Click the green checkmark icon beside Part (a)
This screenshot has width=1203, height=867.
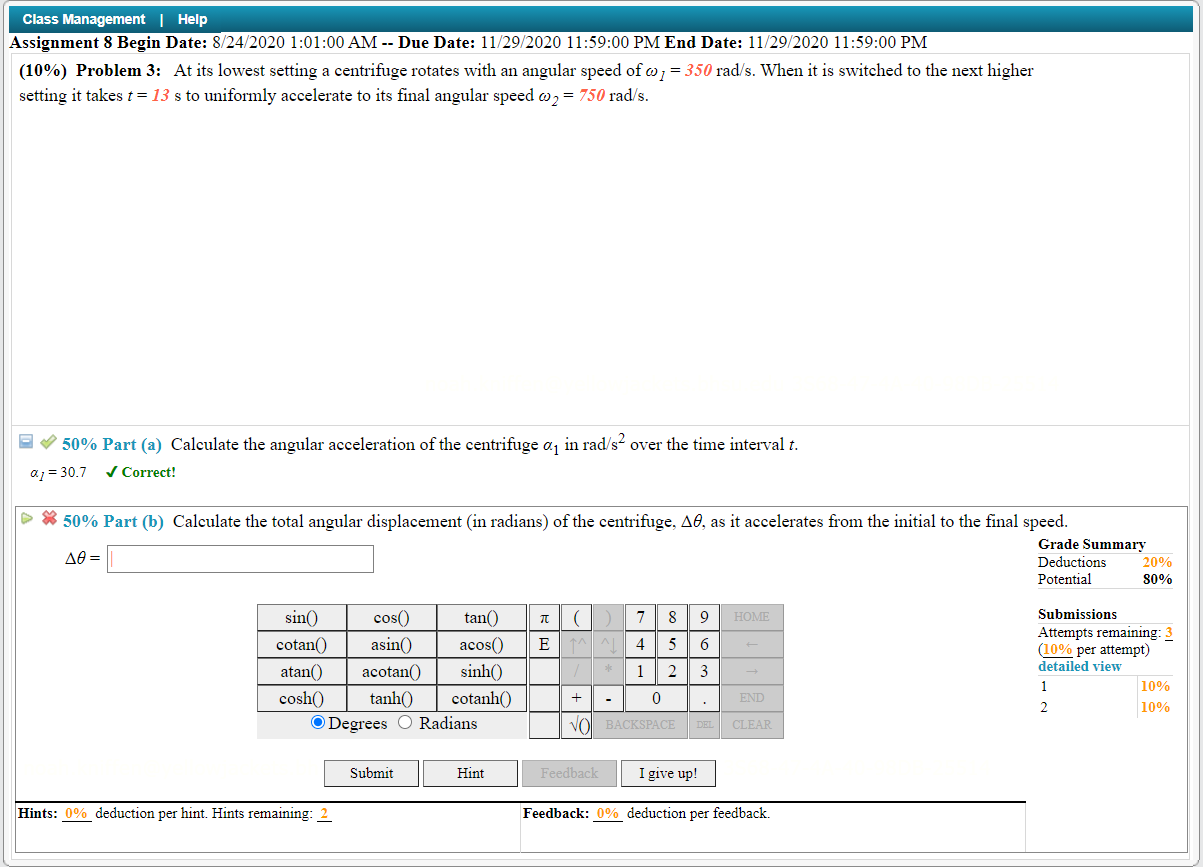[x=47, y=441]
